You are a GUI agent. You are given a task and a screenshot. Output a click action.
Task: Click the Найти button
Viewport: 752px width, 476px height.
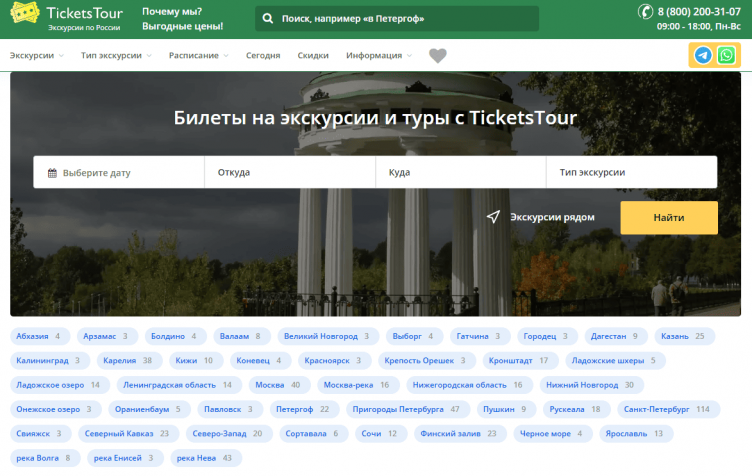click(x=669, y=218)
